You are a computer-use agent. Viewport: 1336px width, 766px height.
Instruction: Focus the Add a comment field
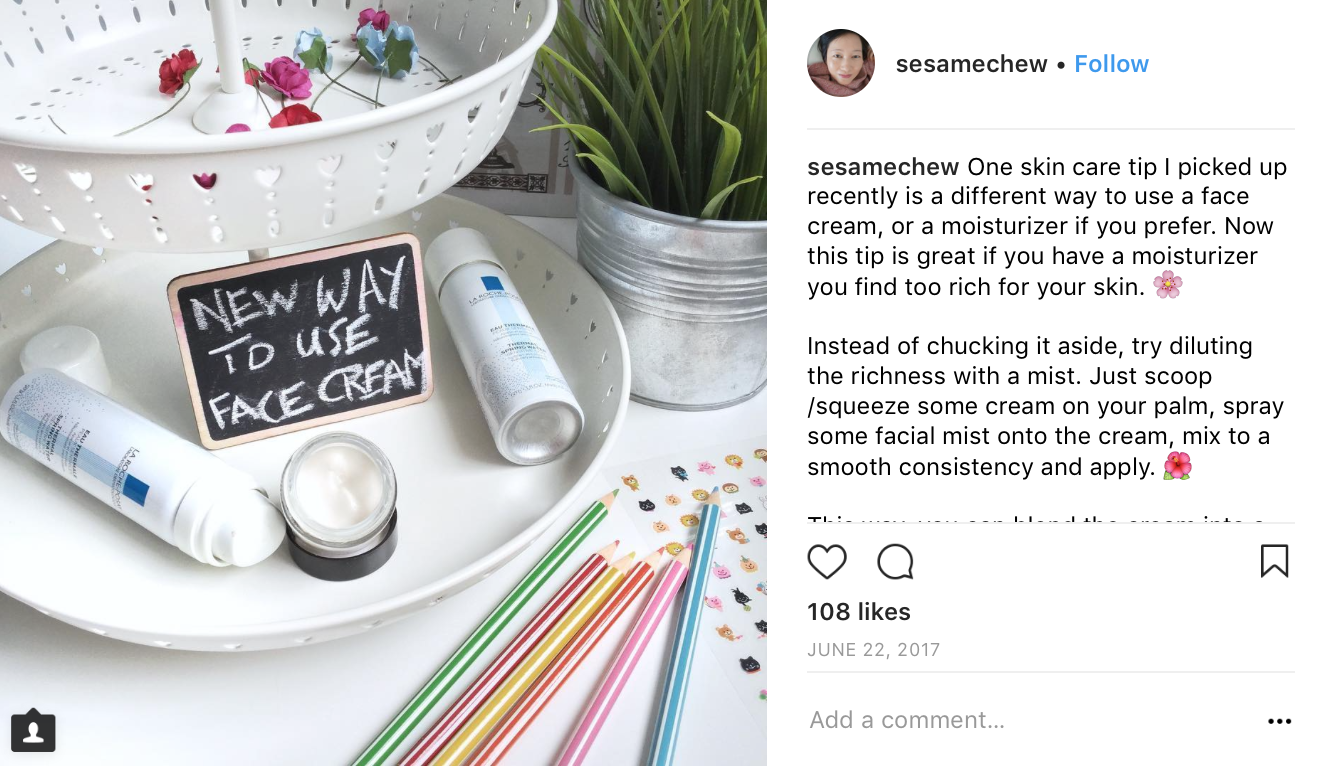(1030, 720)
